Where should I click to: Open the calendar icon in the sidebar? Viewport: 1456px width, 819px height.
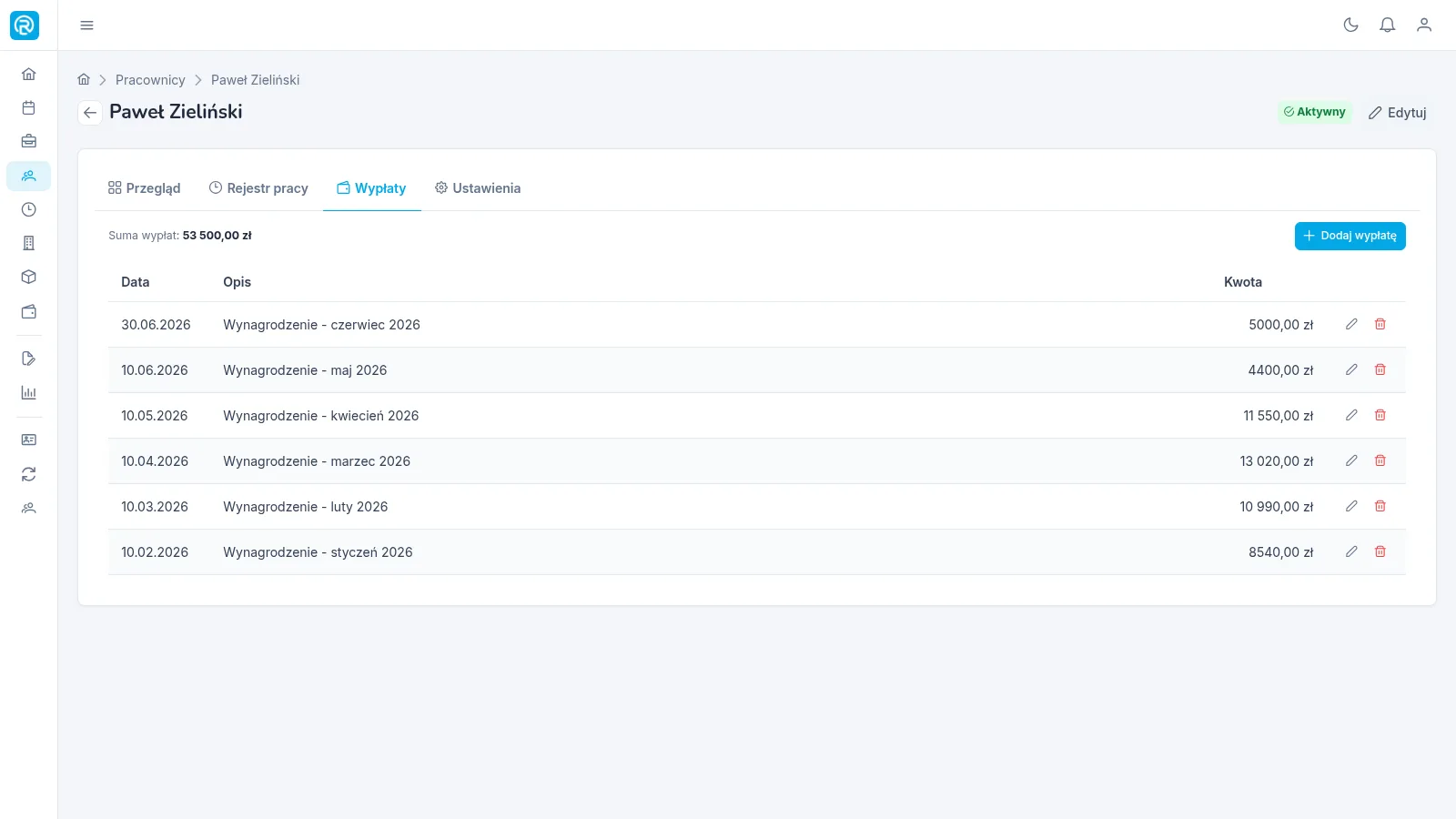[29, 107]
